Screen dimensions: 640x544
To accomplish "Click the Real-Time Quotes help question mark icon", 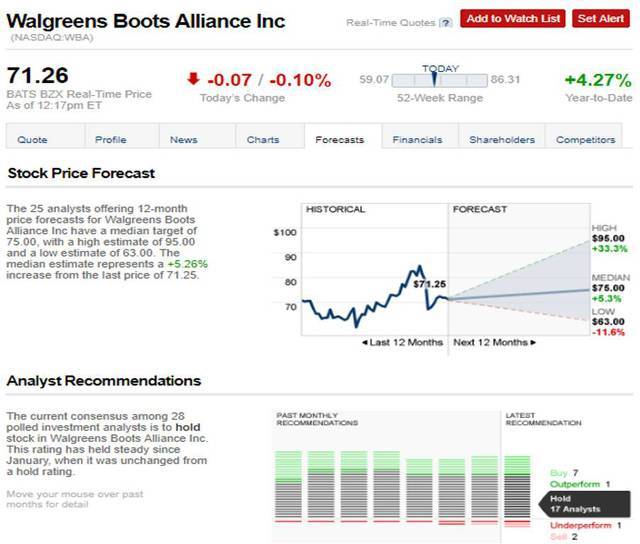I will pyautogui.click(x=446, y=23).
